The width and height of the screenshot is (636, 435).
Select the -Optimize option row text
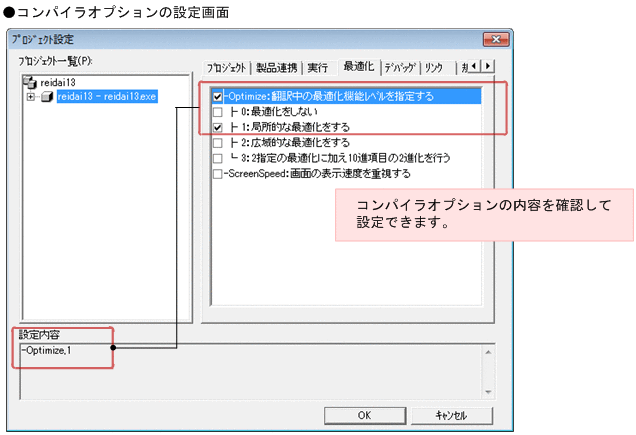[x=329, y=97]
